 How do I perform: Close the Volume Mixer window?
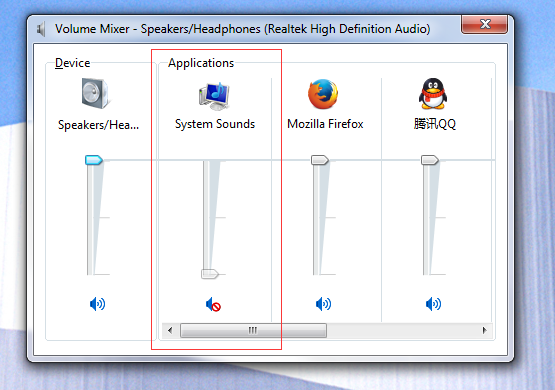click(484, 24)
